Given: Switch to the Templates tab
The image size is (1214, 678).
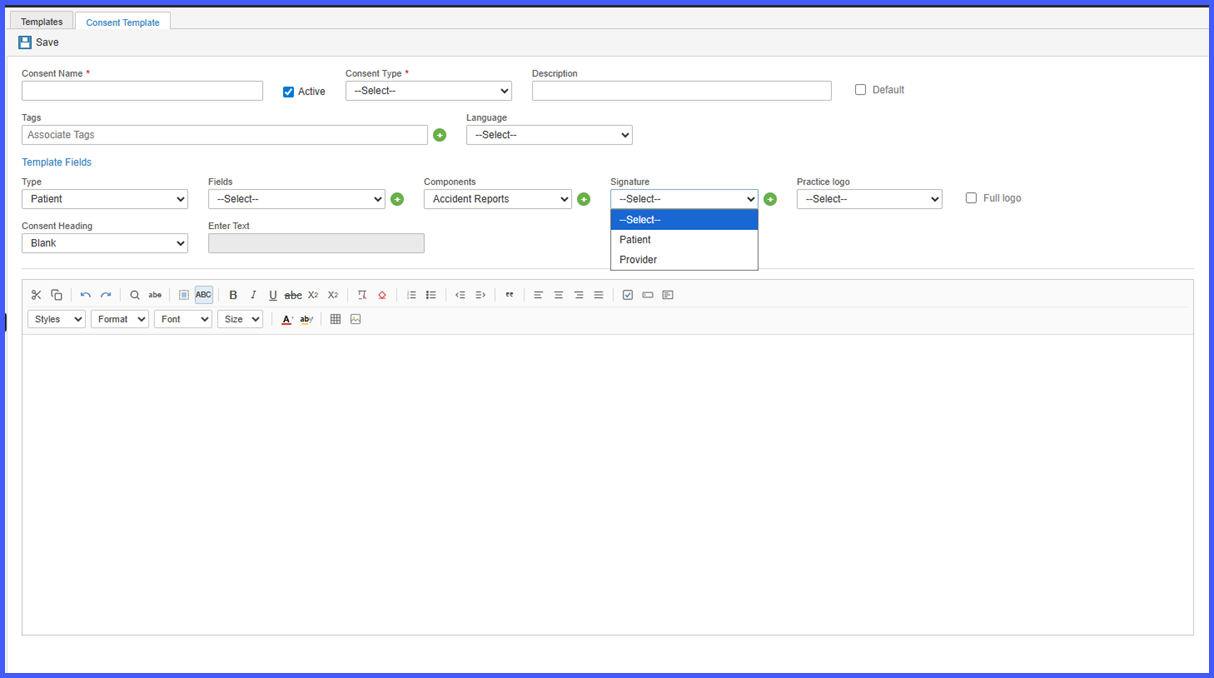Looking at the screenshot, I should (x=41, y=21).
